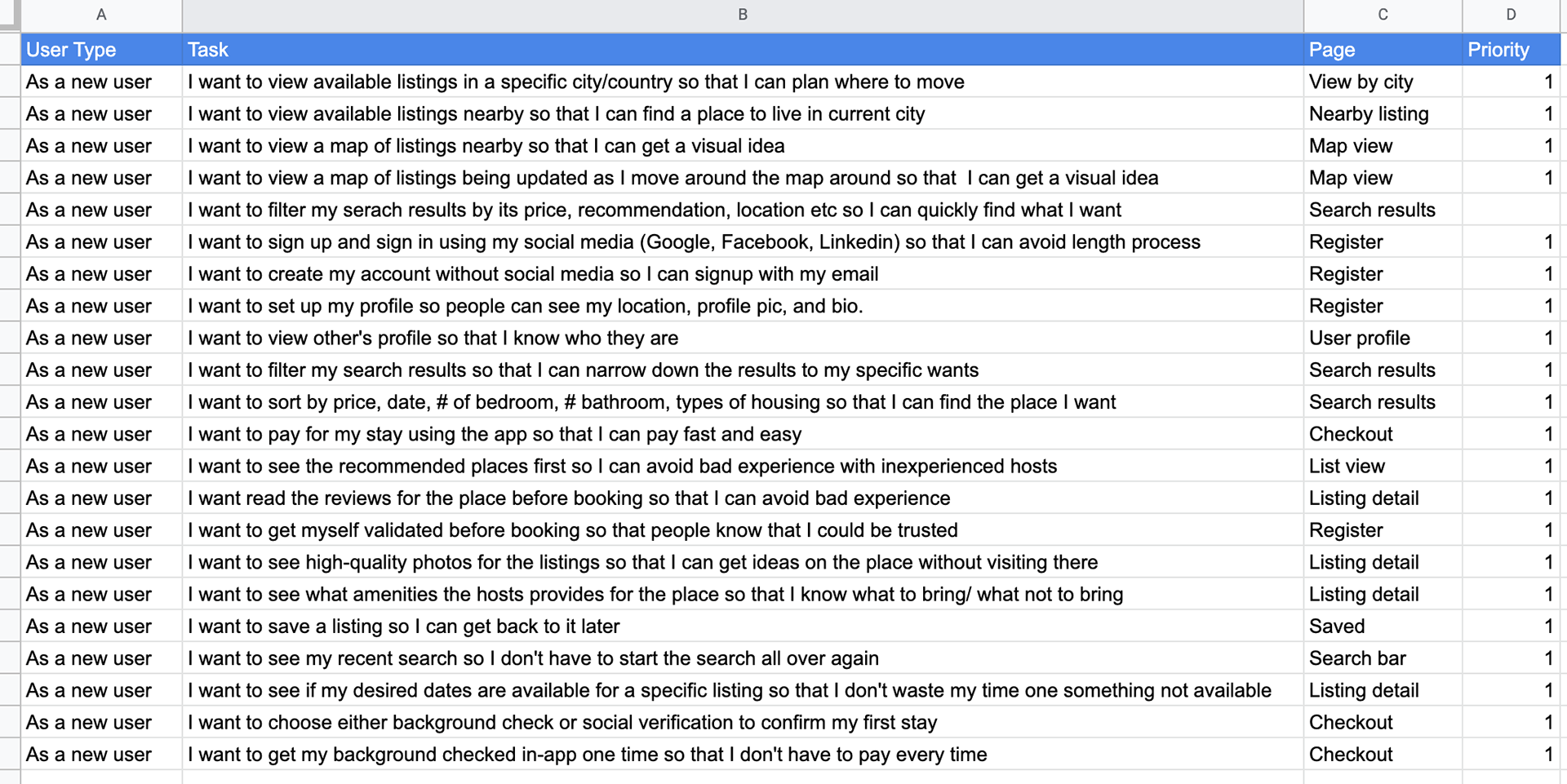Select the 'Search bar' page cell

[1383, 658]
